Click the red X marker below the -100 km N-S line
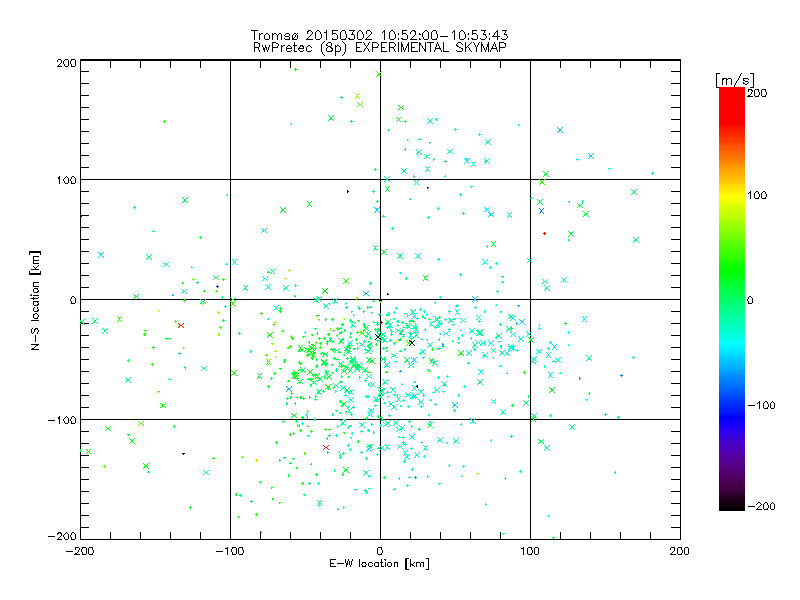The height and width of the screenshot is (600, 800). [326, 447]
